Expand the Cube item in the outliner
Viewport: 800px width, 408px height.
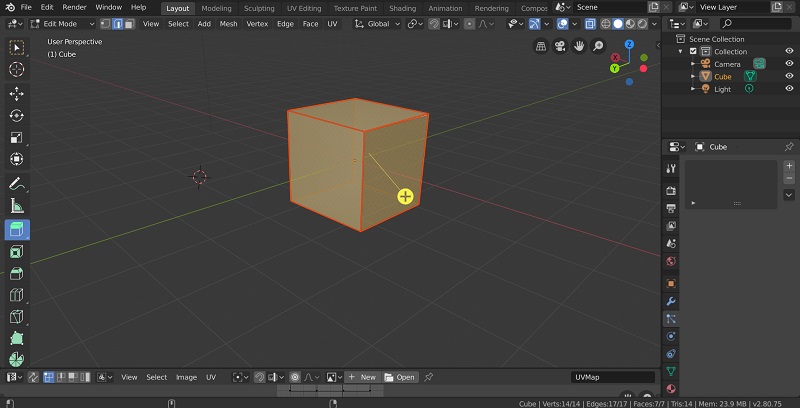(x=692, y=77)
